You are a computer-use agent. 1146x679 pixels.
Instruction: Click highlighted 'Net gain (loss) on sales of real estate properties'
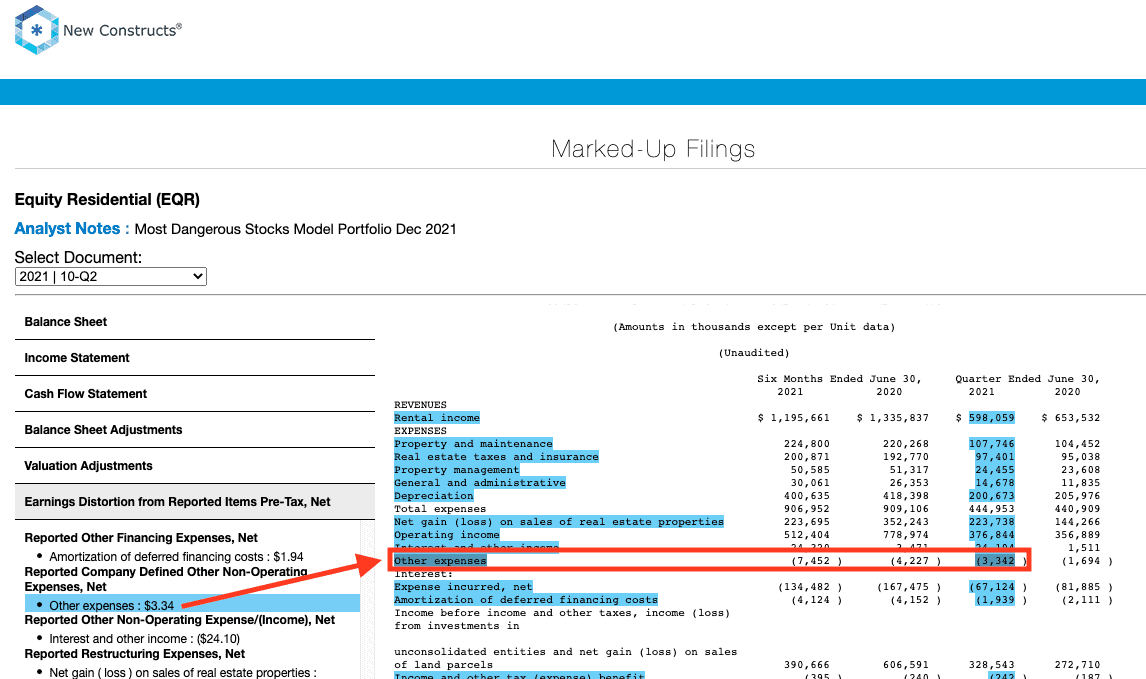pyautogui.click(x=558, y=522)
